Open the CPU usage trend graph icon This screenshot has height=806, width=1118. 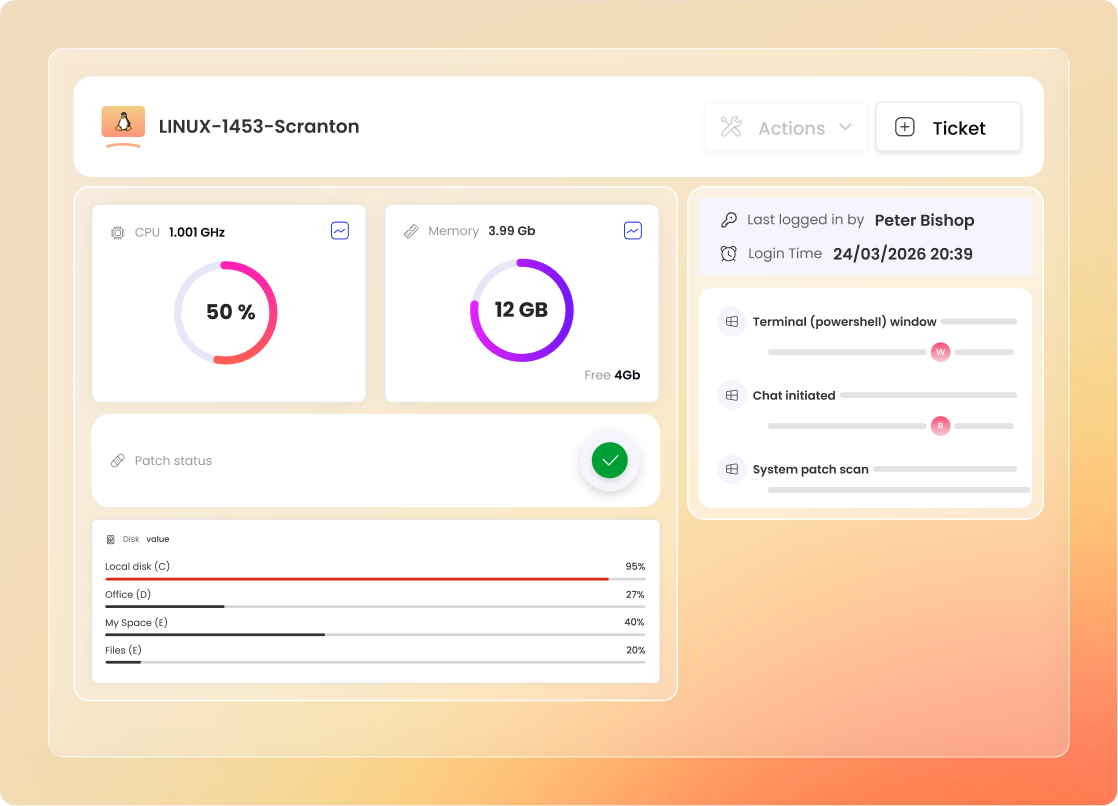(340, 230)
